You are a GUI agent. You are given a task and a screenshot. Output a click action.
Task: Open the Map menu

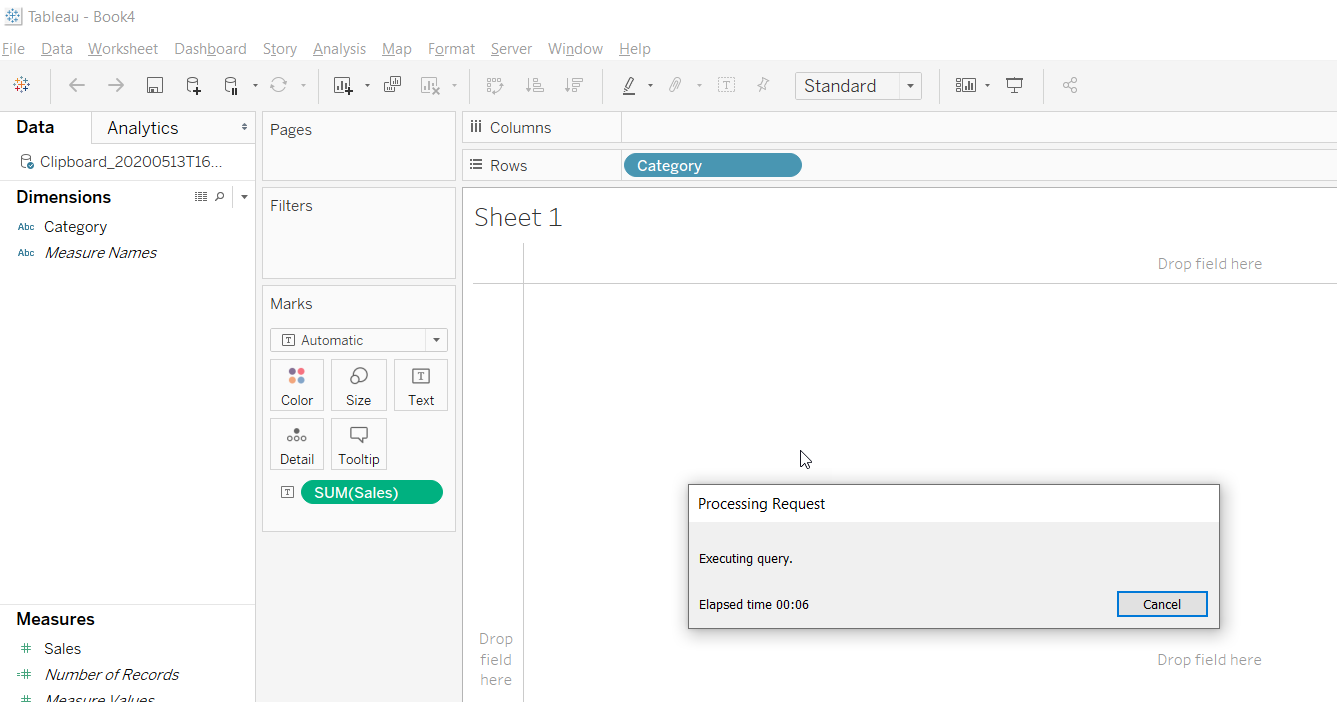[x=397, y=49]
